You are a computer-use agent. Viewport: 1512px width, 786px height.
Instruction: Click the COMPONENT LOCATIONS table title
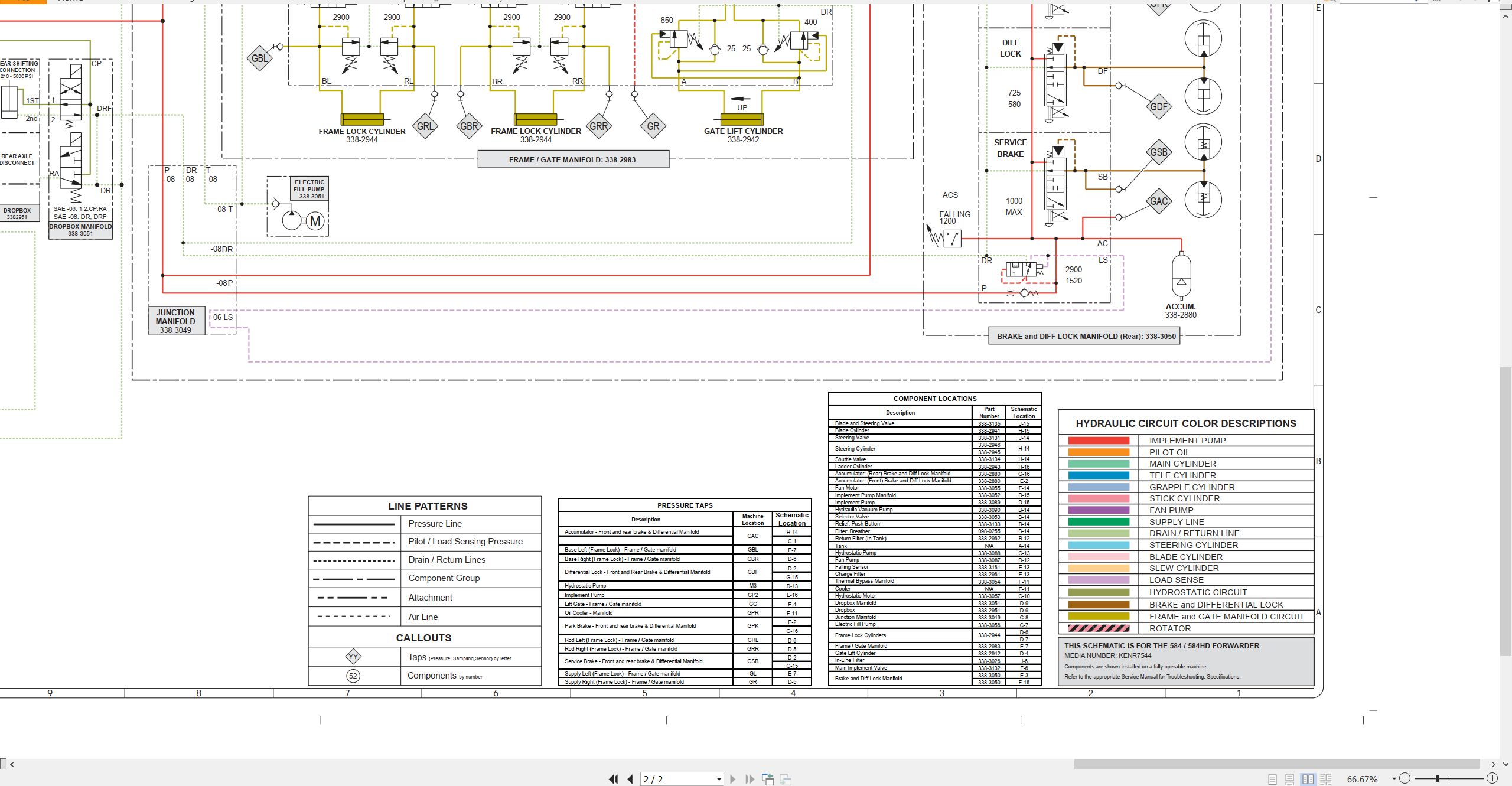[935, 399]
